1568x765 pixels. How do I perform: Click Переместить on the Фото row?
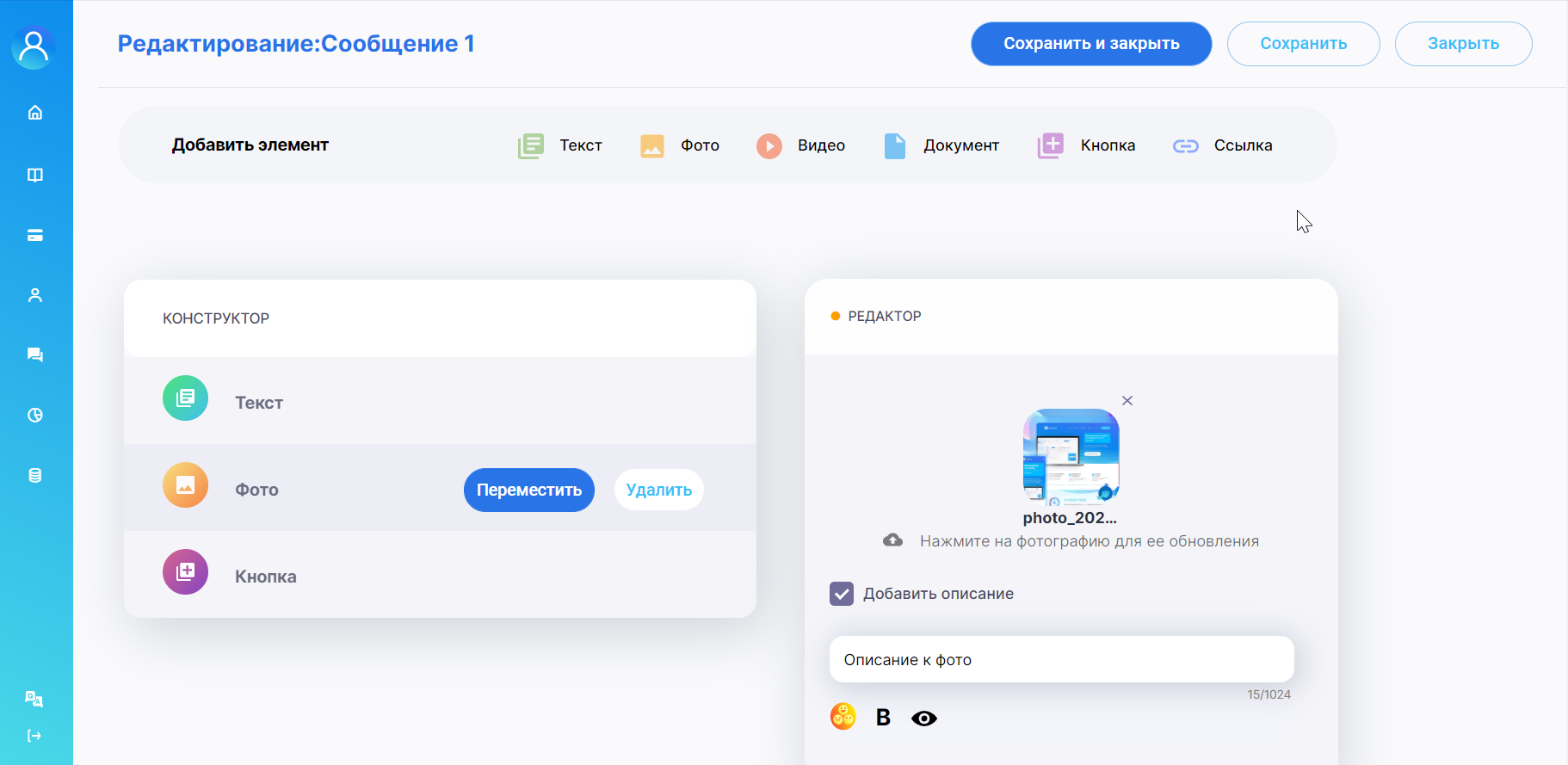(x=529, y=490)
